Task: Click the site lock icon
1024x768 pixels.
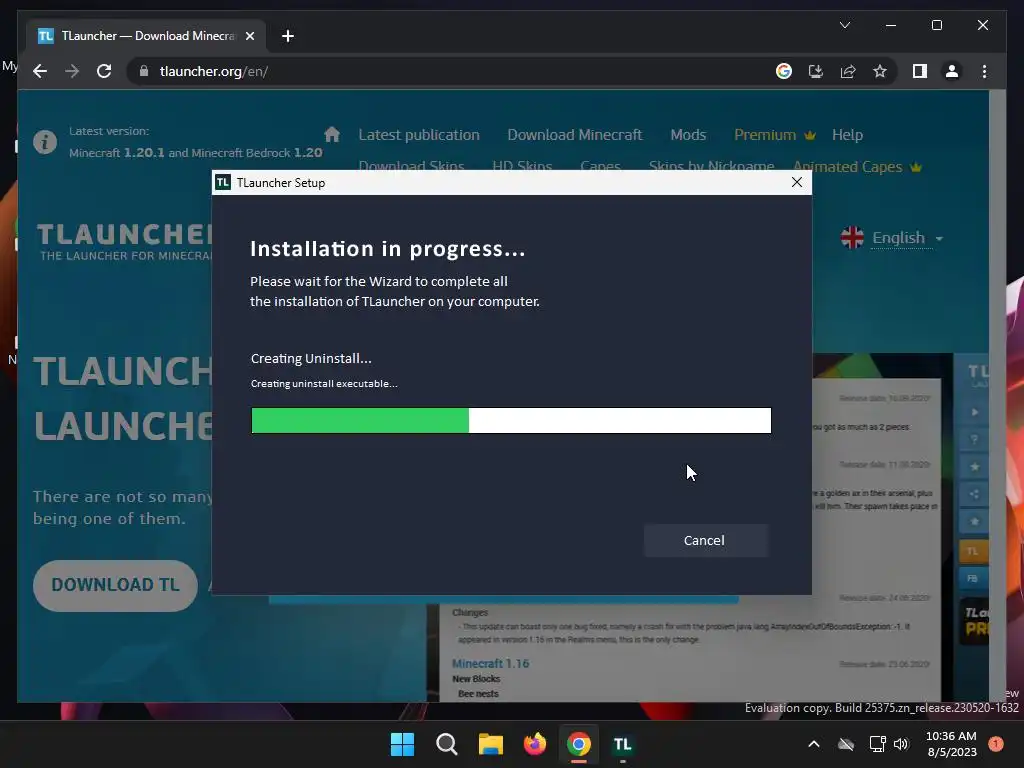Action: [144, 71]
